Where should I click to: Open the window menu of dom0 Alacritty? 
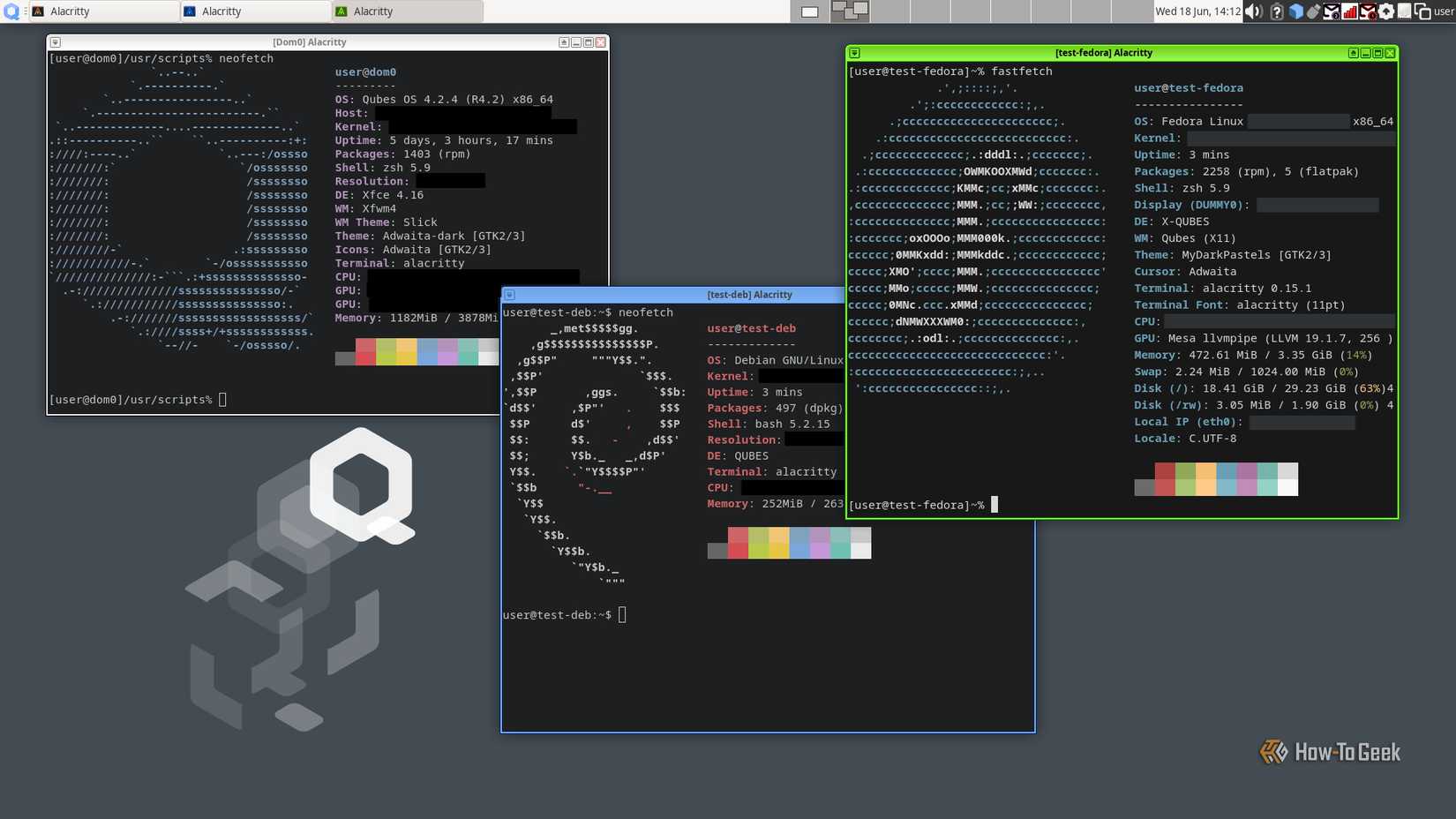pos(55,41)
